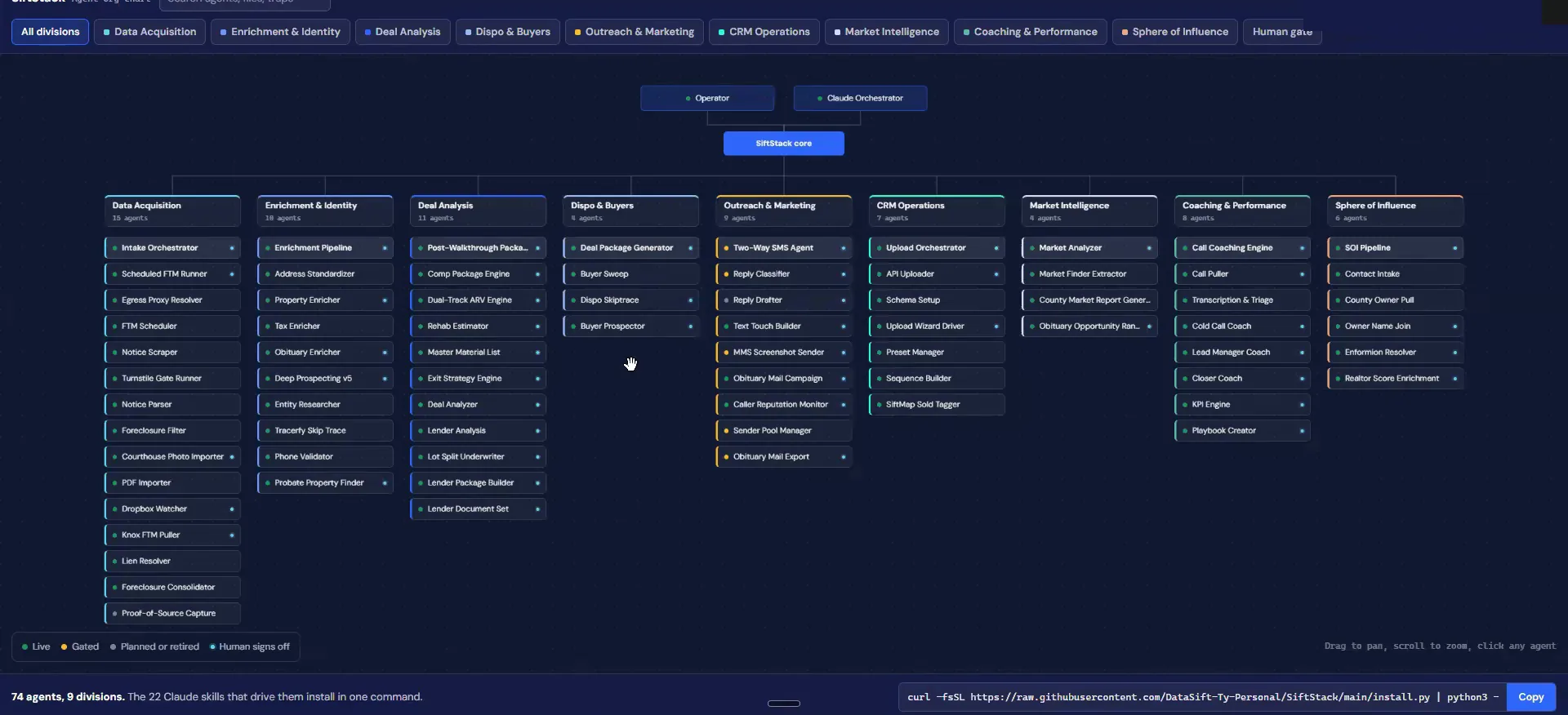Viewport: 1568px width, 715px height.
Task: Select the All divisions filter tab
Action: (x=50, y=32)
